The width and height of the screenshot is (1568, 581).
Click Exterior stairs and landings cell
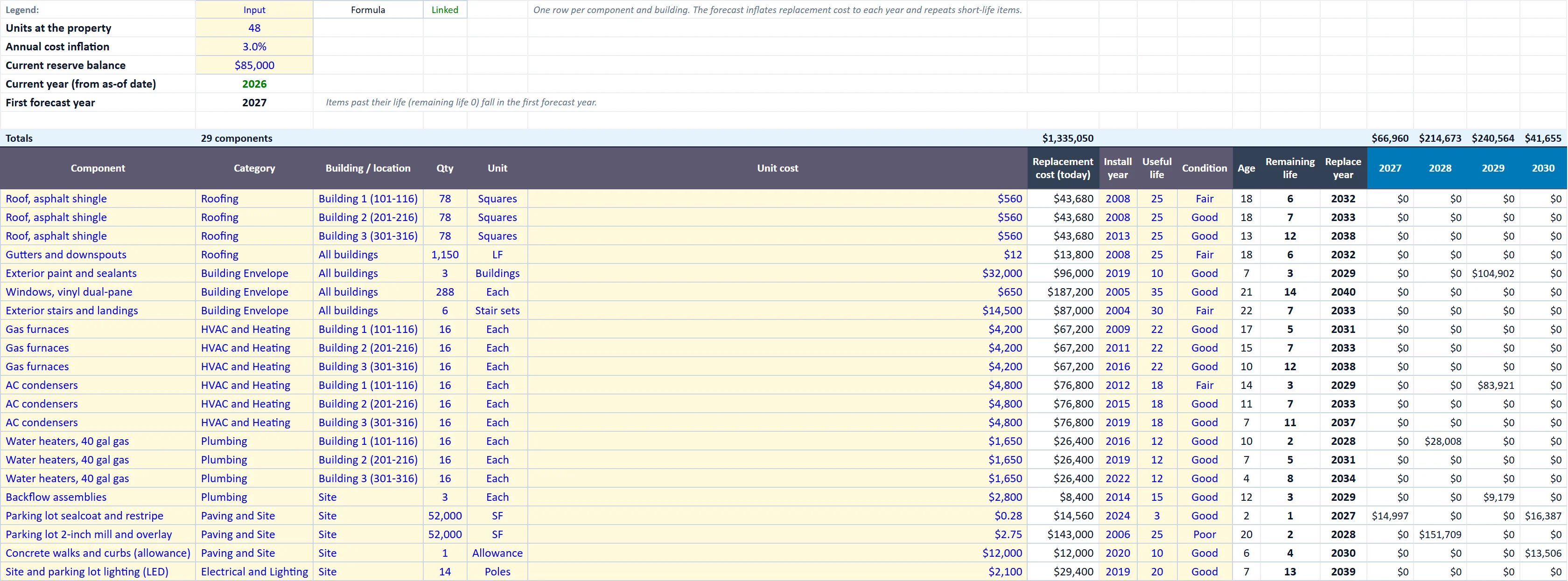(x=98, y=311)
